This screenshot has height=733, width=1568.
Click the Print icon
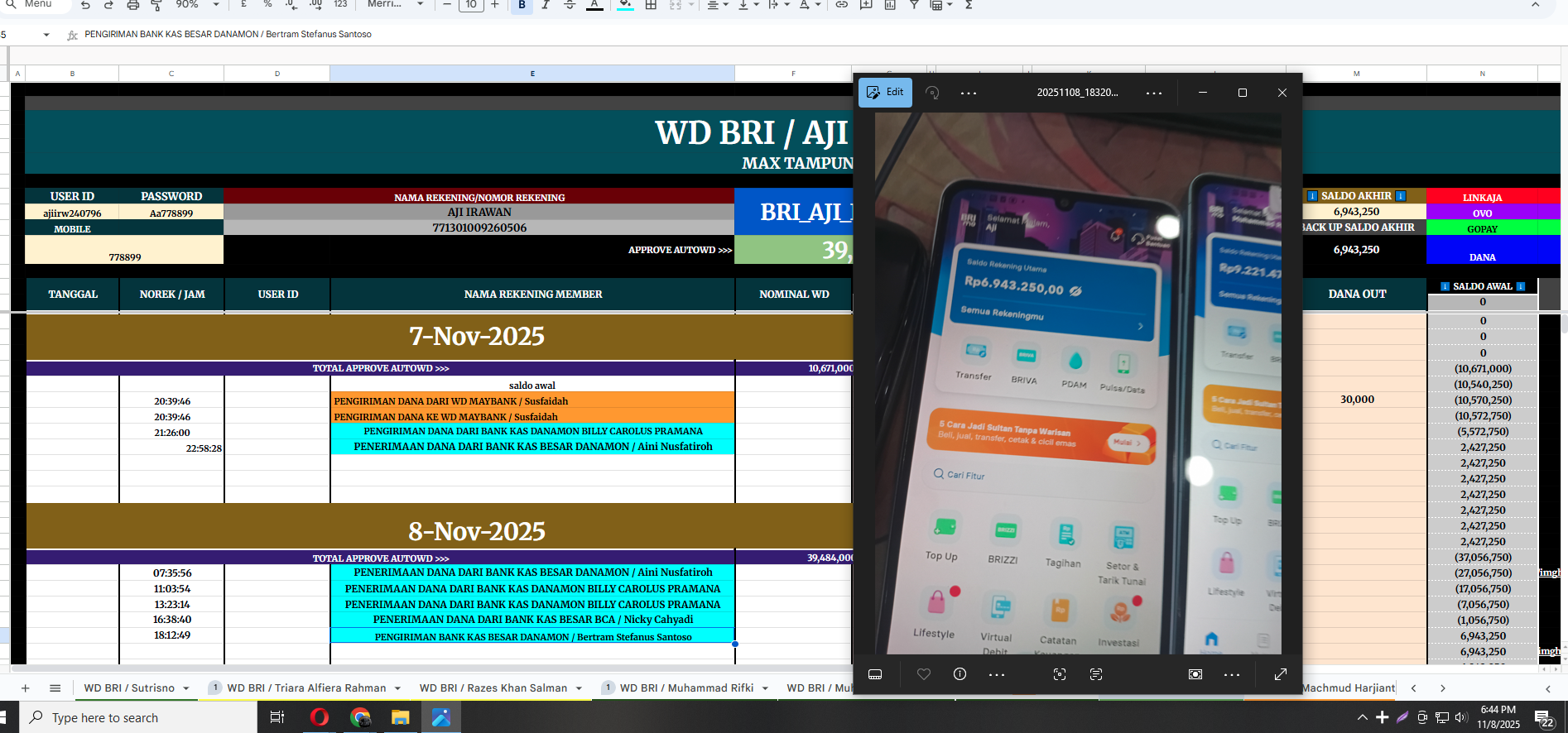(x=132, y=5)
